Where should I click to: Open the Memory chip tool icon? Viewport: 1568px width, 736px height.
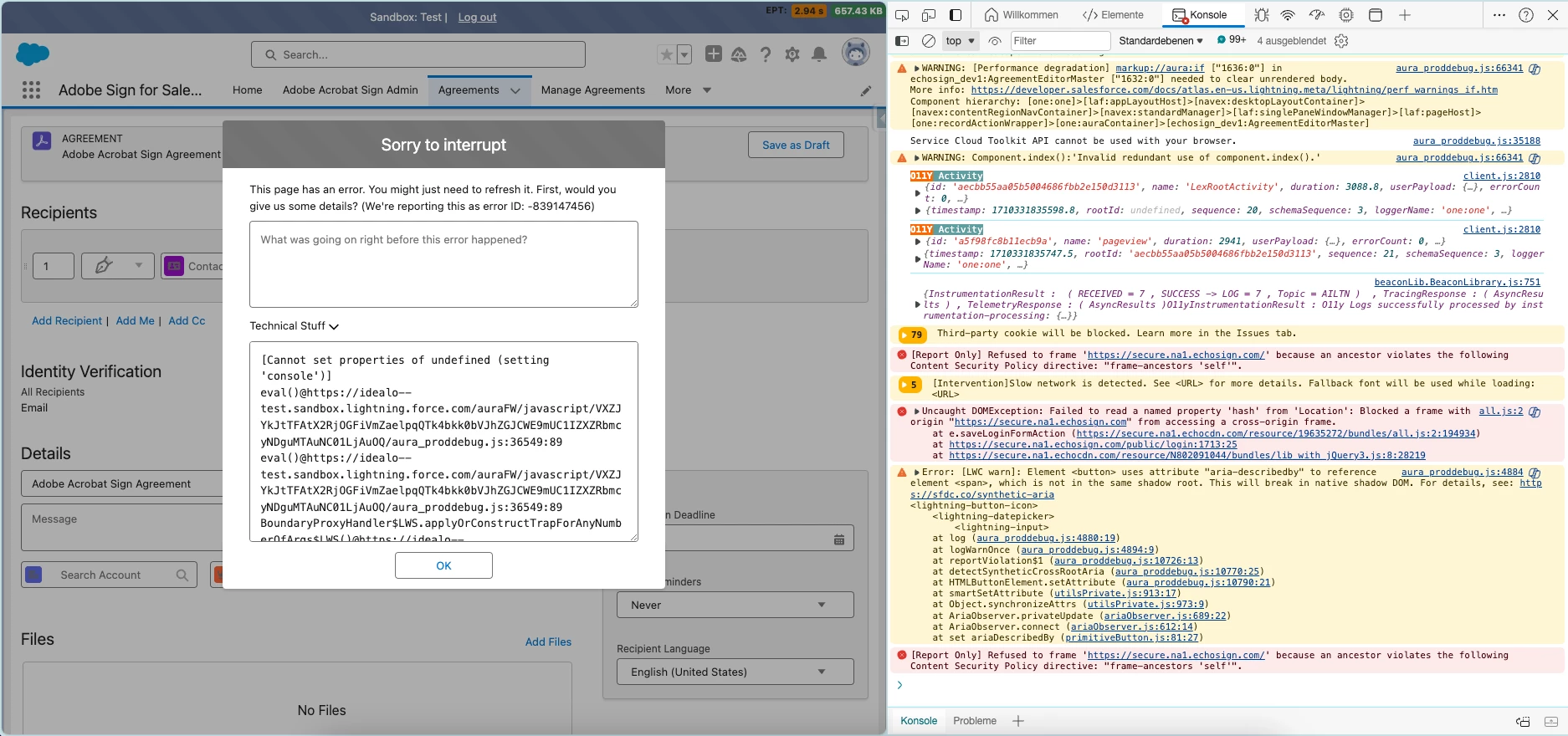(1346, 15)
